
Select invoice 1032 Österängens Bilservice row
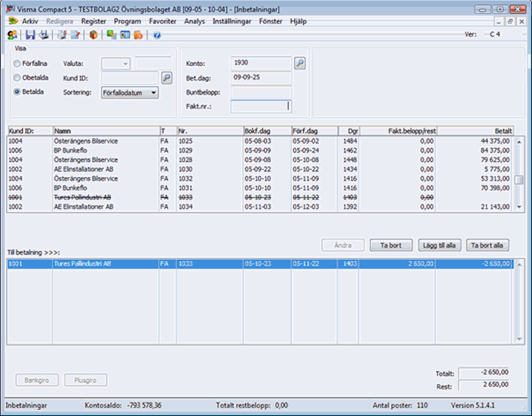260,178
